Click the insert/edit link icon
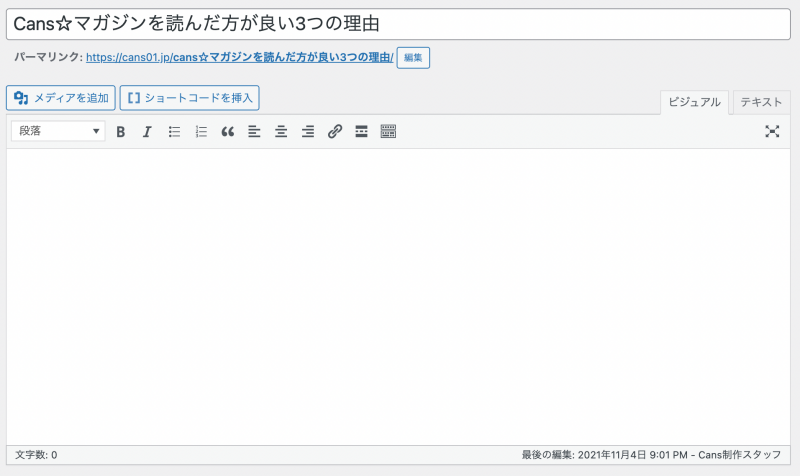Screen dimensions: 800x476 click(x=335, y=131)
